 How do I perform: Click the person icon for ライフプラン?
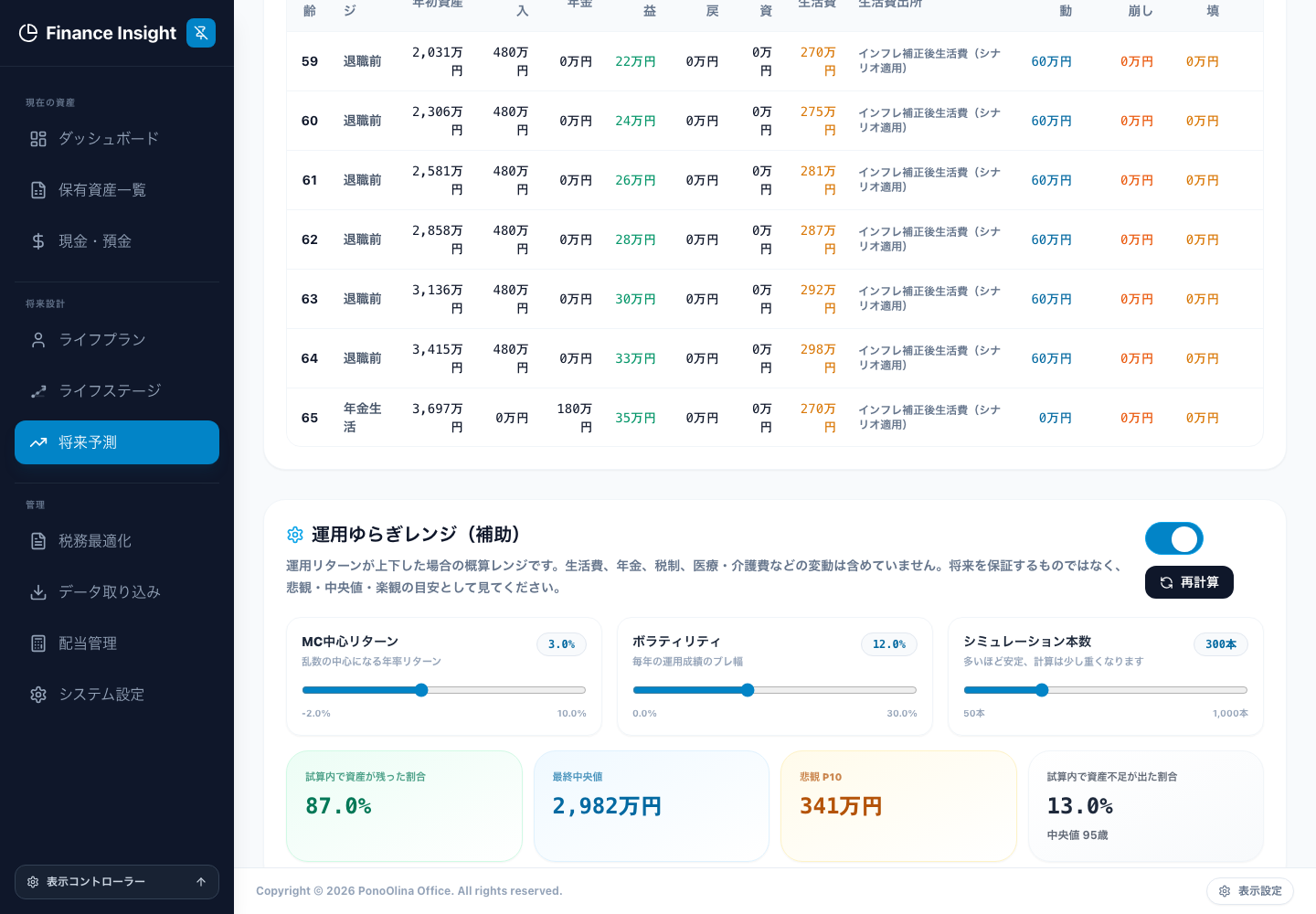click(x=38, y=340)
